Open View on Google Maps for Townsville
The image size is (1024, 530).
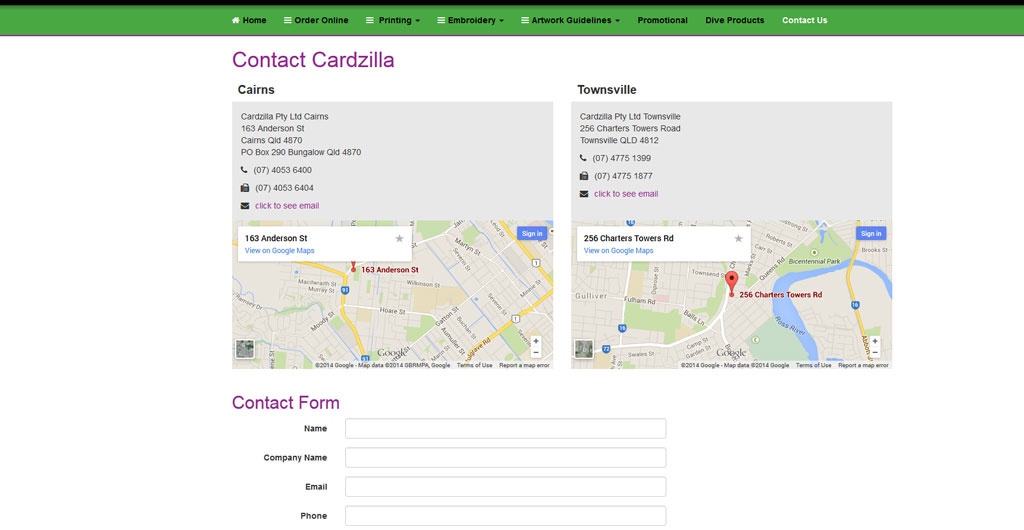(x=618, y=251)
